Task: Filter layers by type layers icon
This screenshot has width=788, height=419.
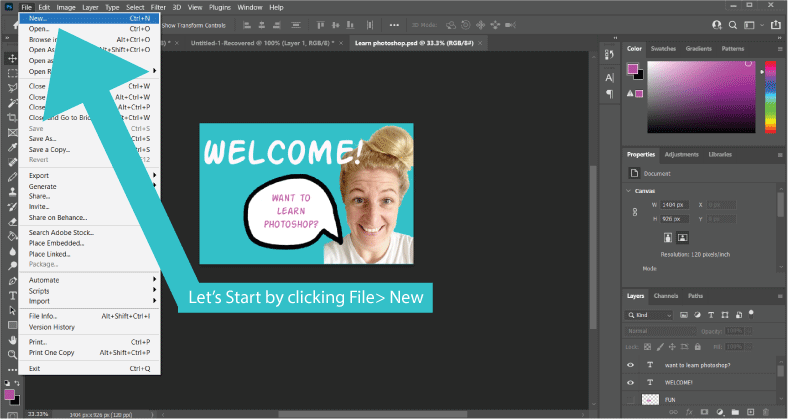Action: pos(709,315)
